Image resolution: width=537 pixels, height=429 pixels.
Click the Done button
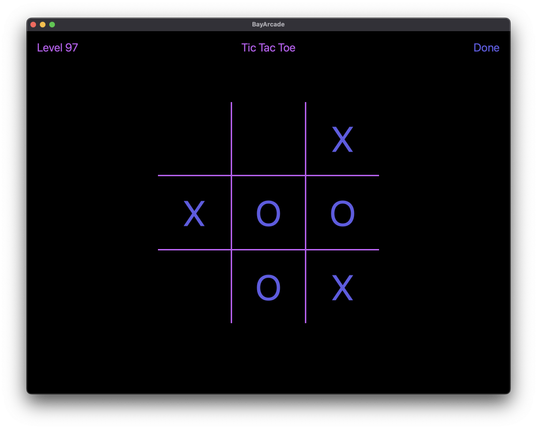click(x=486, y=48)
